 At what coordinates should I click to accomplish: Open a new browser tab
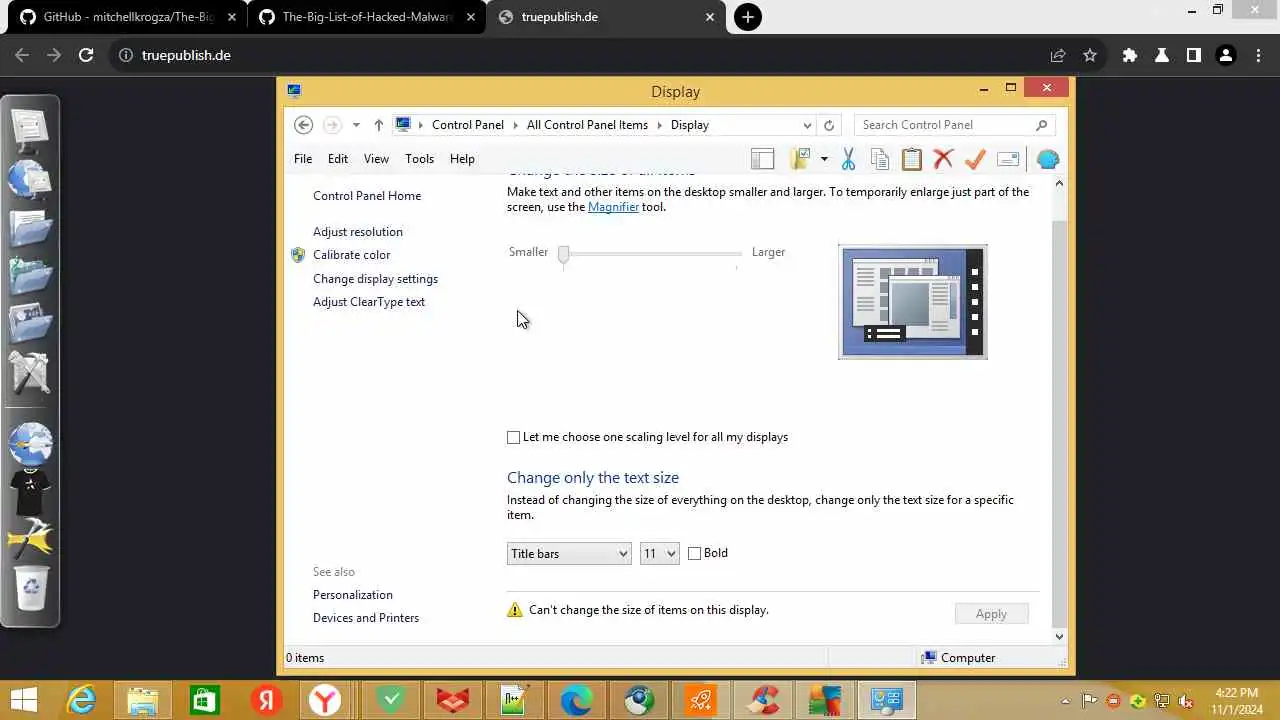pos(747,17)
